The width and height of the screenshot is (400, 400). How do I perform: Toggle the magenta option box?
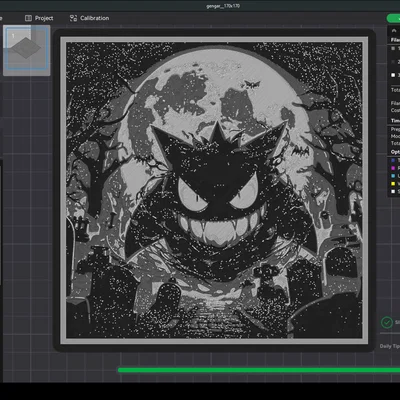coord(393,168)
